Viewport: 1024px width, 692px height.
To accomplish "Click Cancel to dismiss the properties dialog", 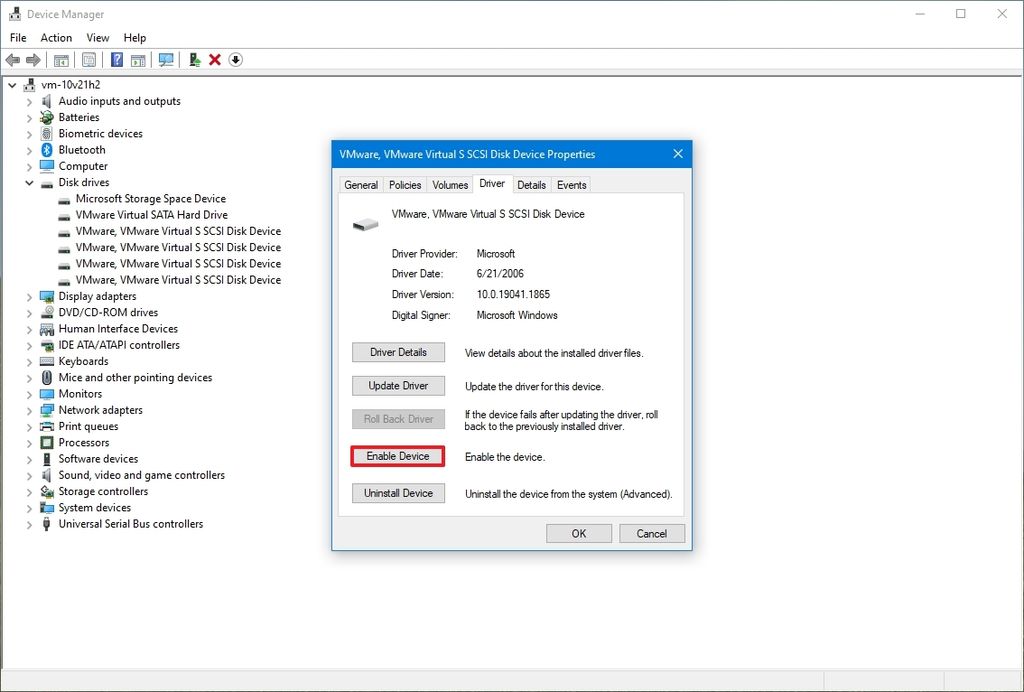I will tap(651, 533).
